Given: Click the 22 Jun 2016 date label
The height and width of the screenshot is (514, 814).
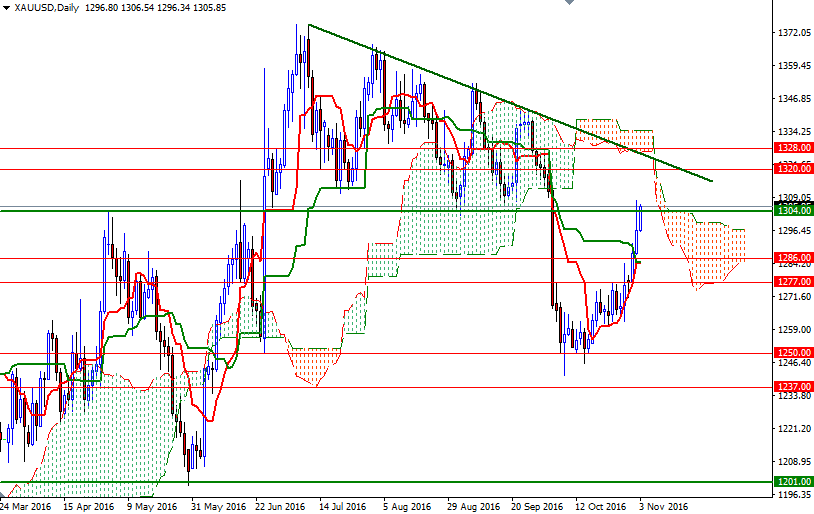Looking at the screenshot, I should [280, 506].
